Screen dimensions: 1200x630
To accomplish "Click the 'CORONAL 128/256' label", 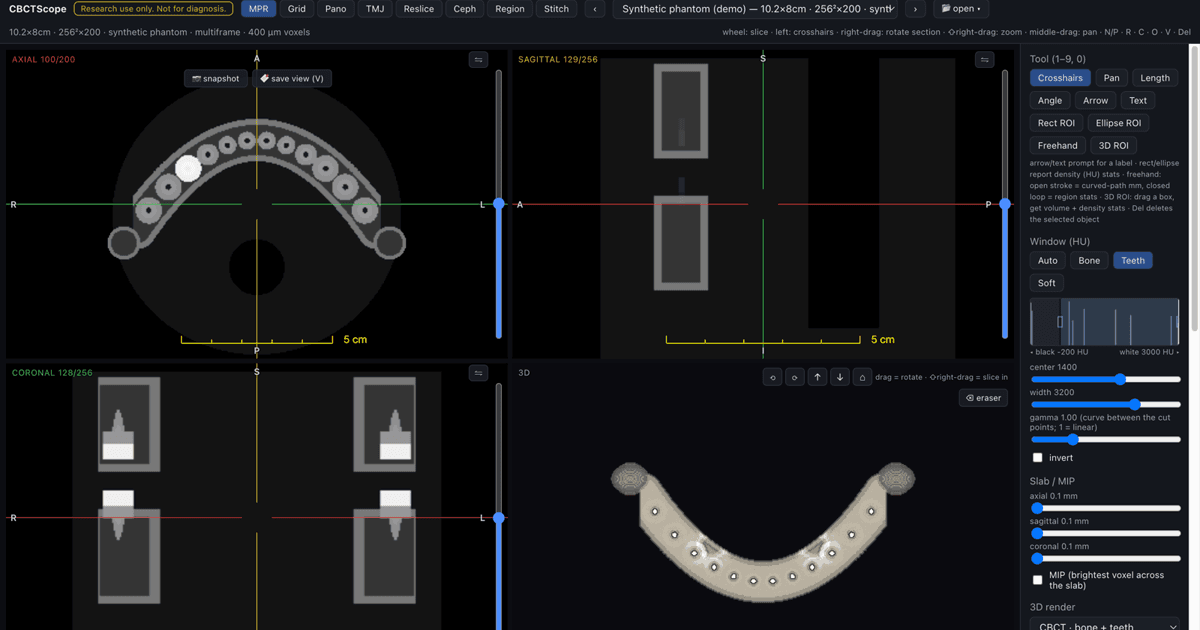I will pos(52,373).
